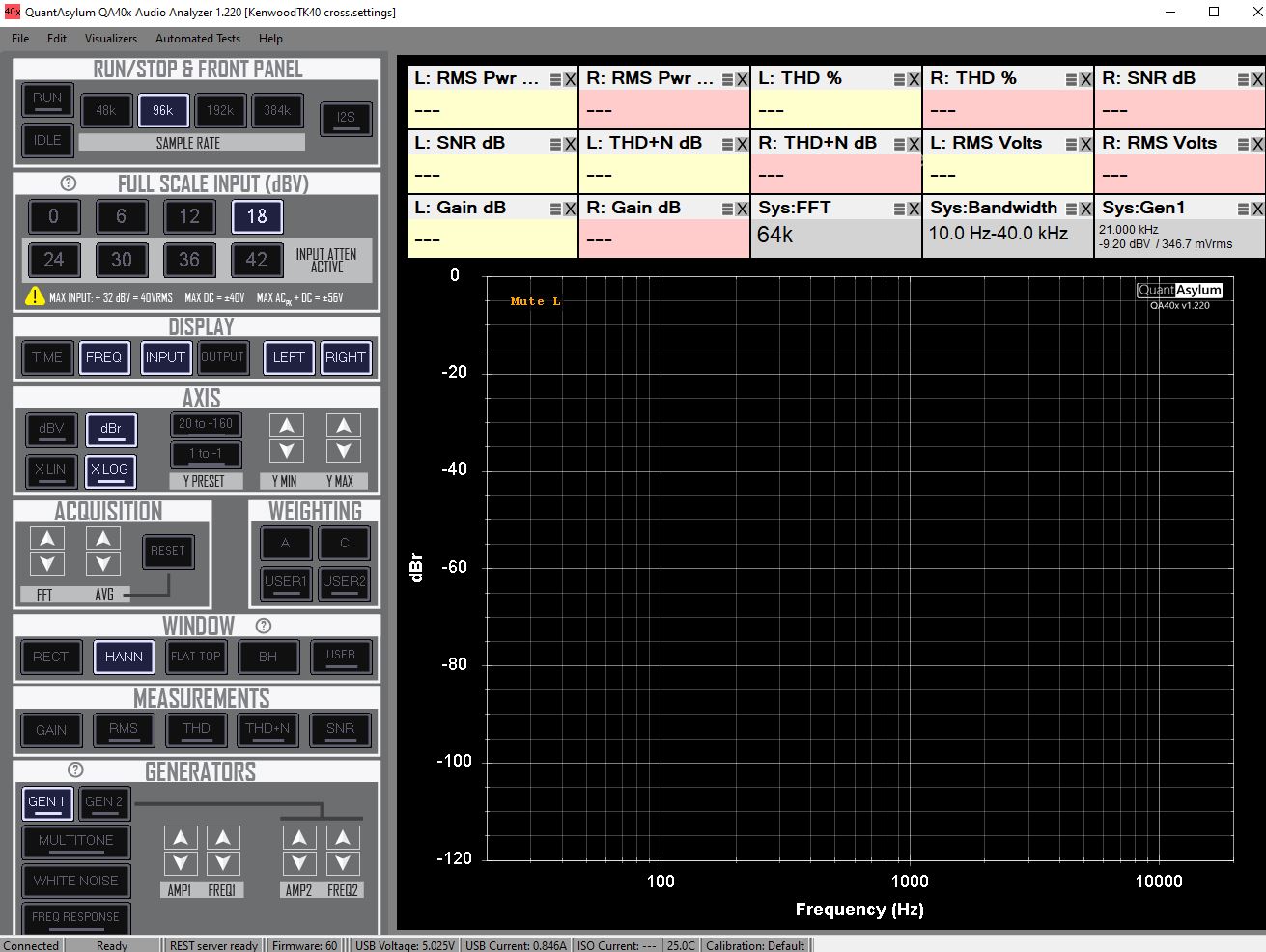Viewport: 1266px width, 952px height.
Task: Enable the THD+N measurement
Action: point(267,729)
